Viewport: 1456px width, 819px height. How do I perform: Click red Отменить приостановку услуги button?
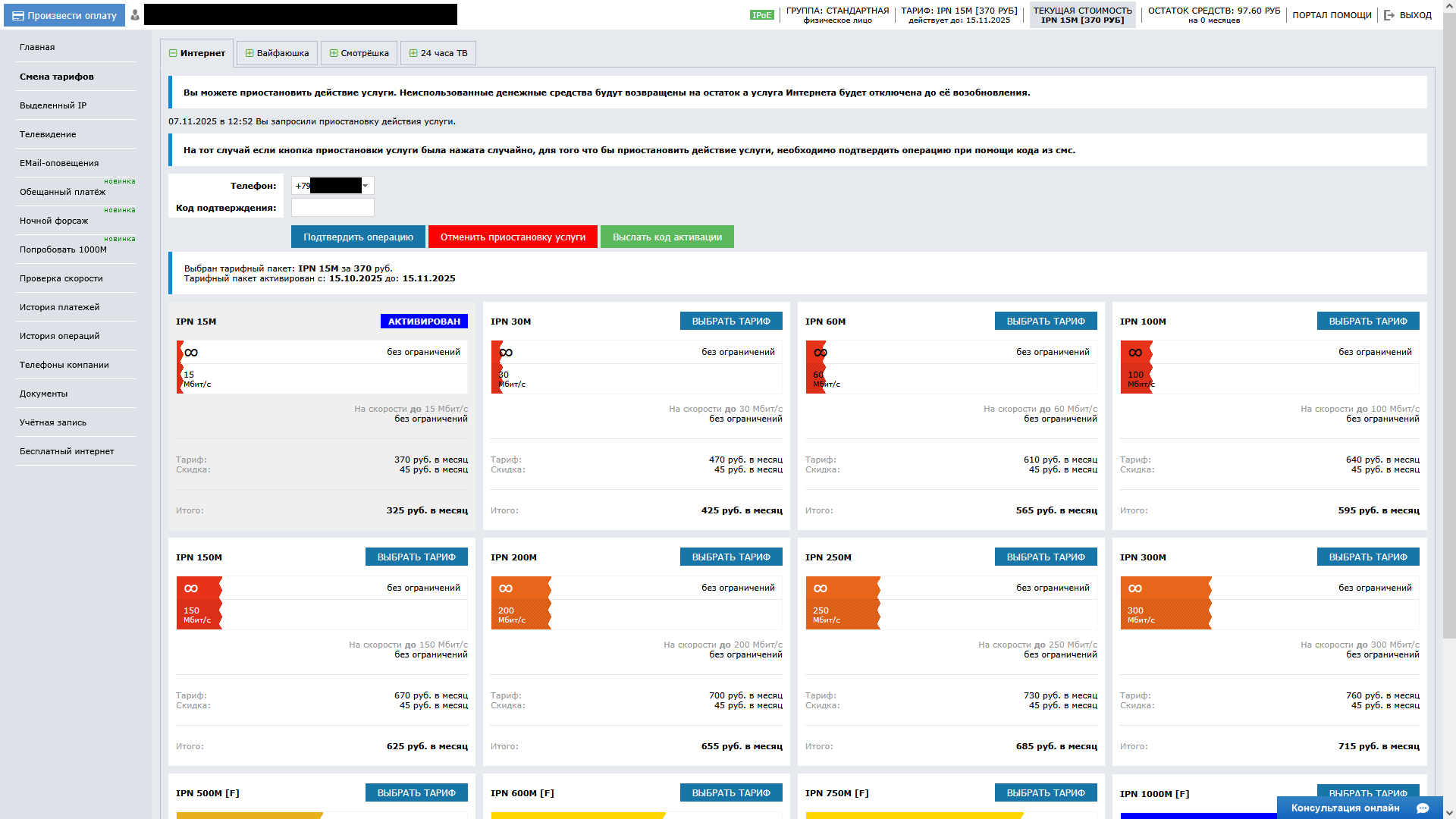(x=513, y=237)
